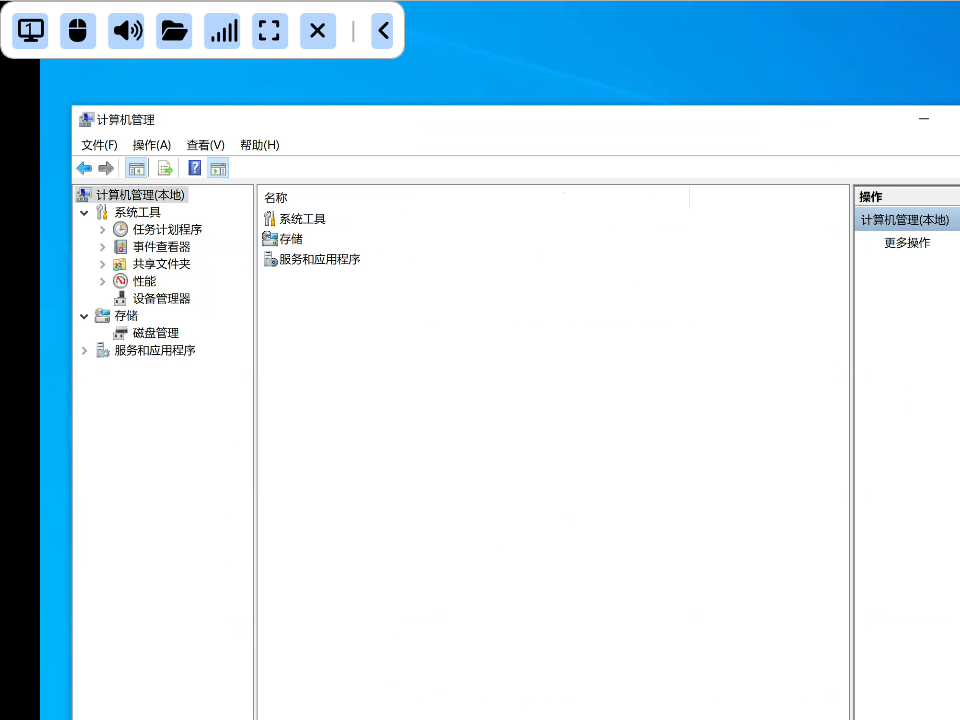960x720 pixels.
Task: Click the 性能 gauge icon
Action: (121, 281)
